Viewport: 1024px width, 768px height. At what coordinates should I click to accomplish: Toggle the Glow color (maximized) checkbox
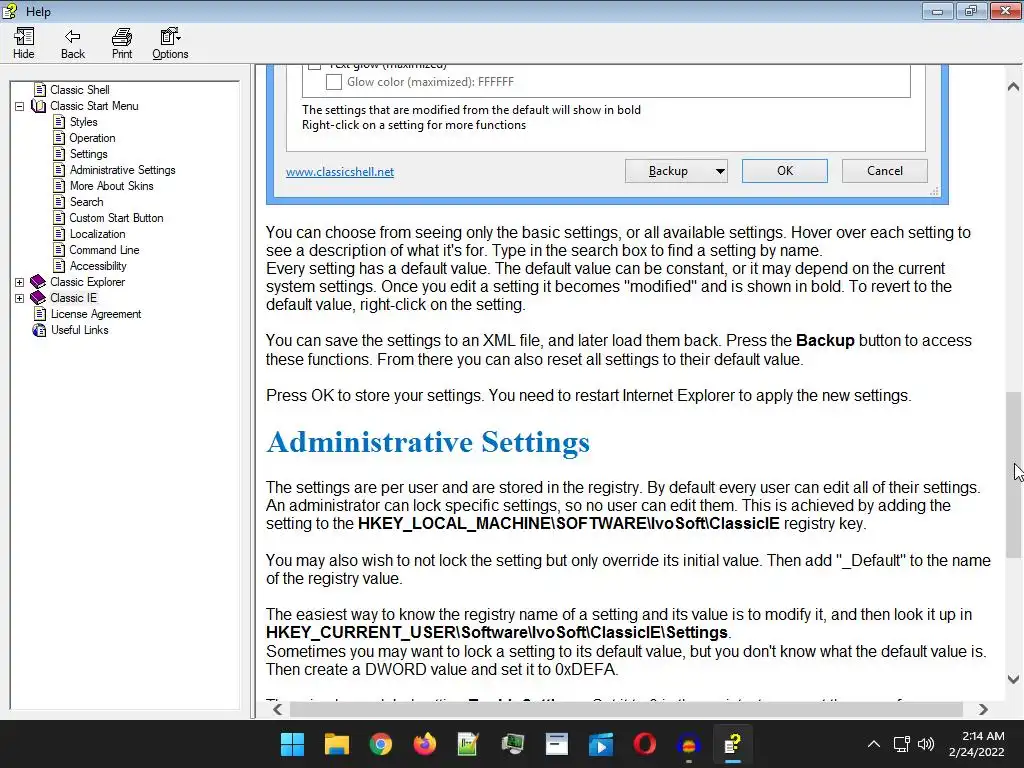(x=334, y=82)
